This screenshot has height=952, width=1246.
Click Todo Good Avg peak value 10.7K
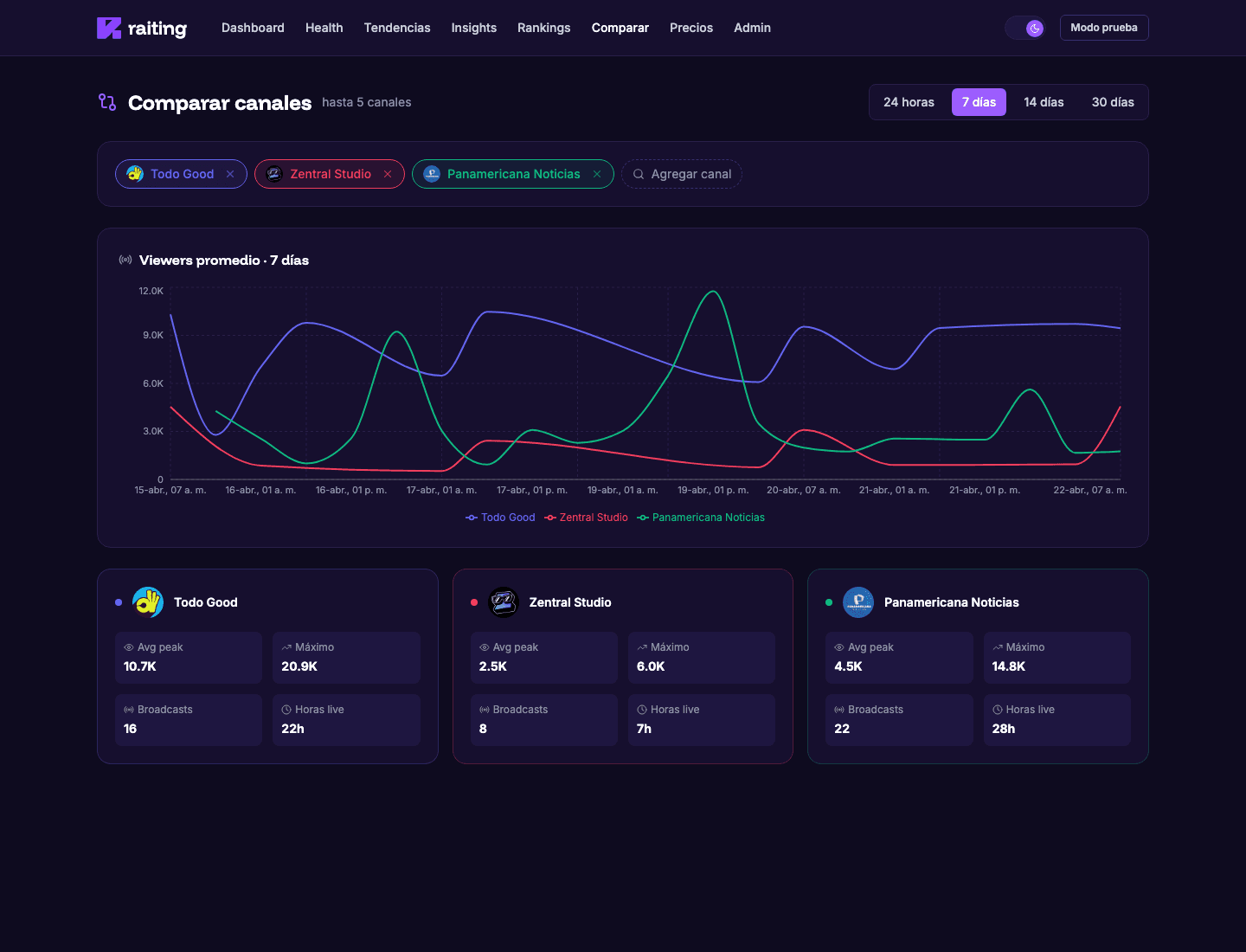point(140,666)
